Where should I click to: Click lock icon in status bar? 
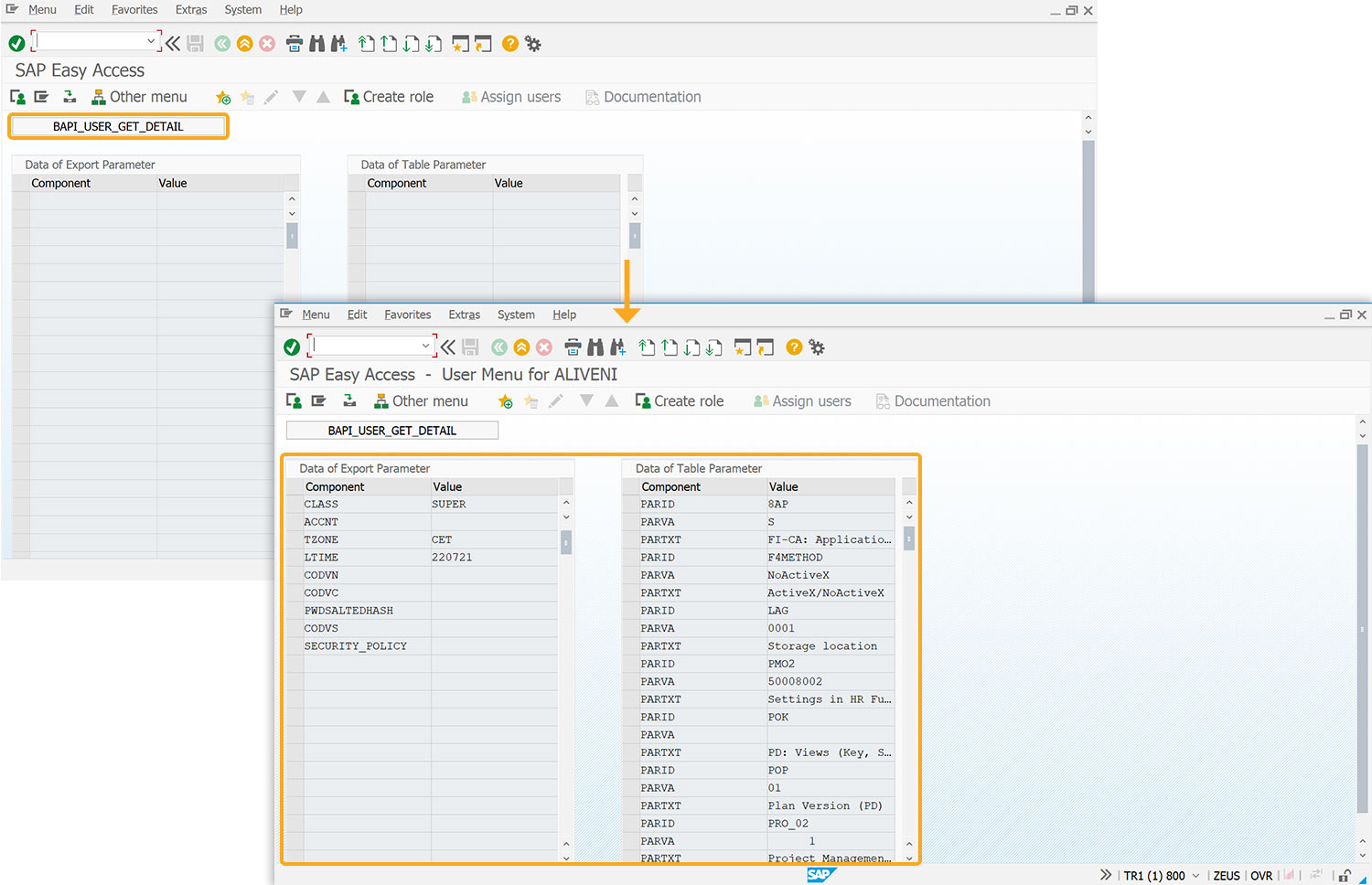point(1345,876)
